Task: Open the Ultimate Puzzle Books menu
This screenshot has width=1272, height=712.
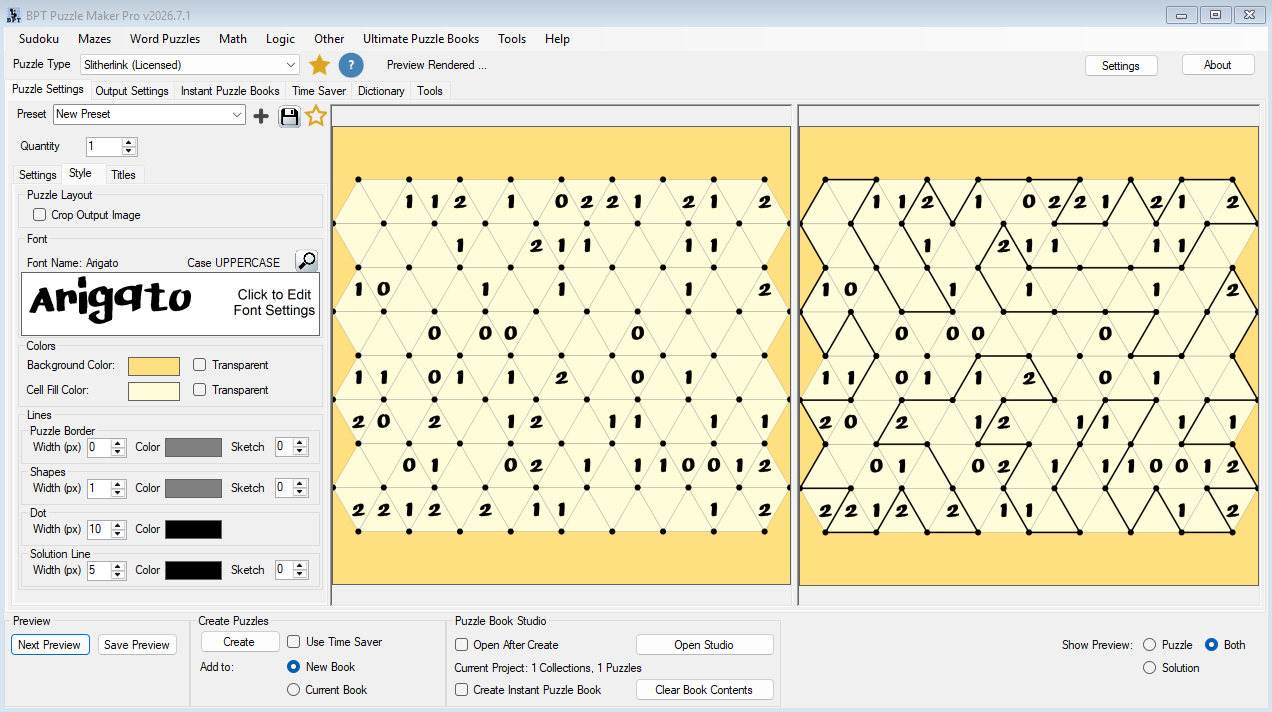Action: point(421,39)
